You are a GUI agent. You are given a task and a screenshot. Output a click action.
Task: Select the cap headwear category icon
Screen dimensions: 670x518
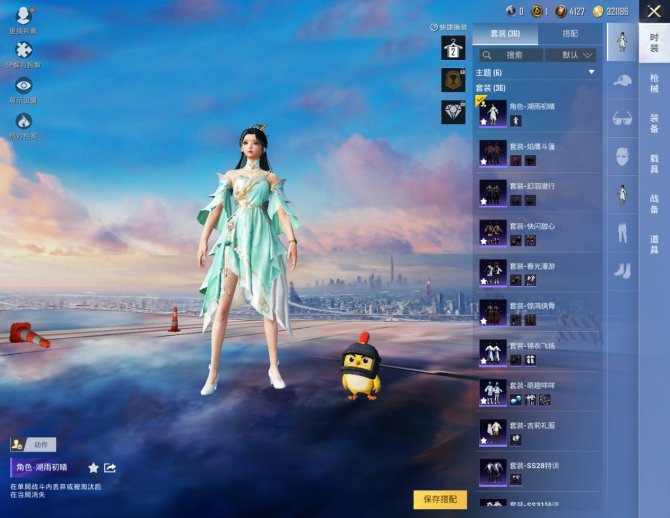(622, 80)
